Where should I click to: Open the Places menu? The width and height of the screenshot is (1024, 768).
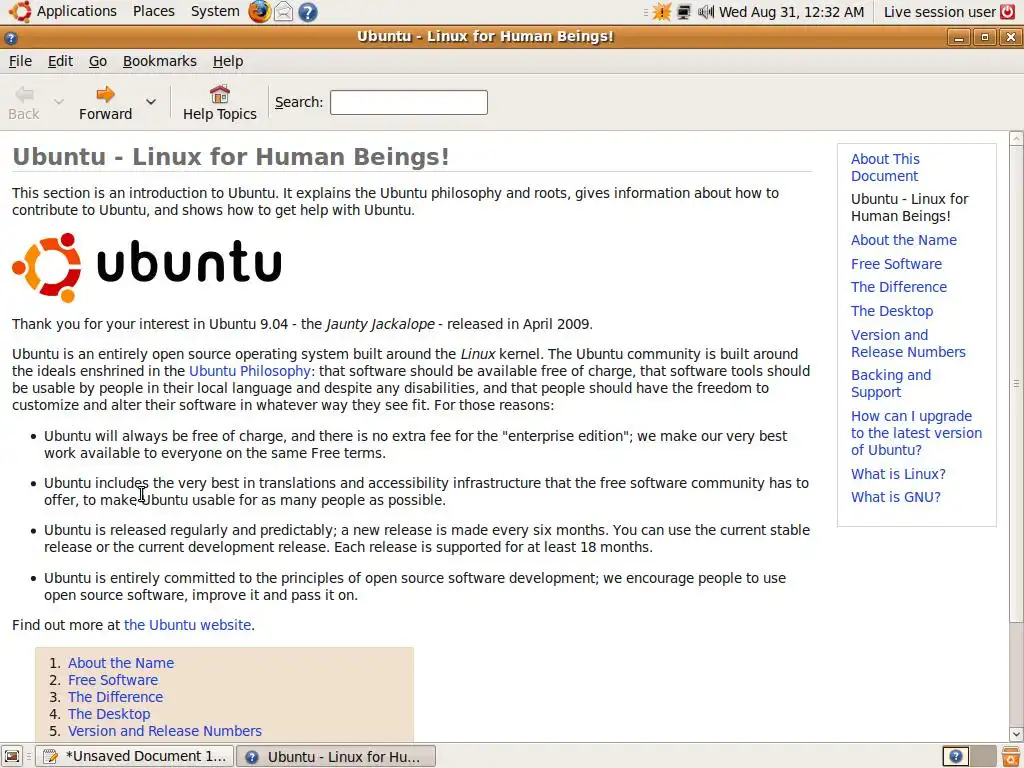[153, 11]
